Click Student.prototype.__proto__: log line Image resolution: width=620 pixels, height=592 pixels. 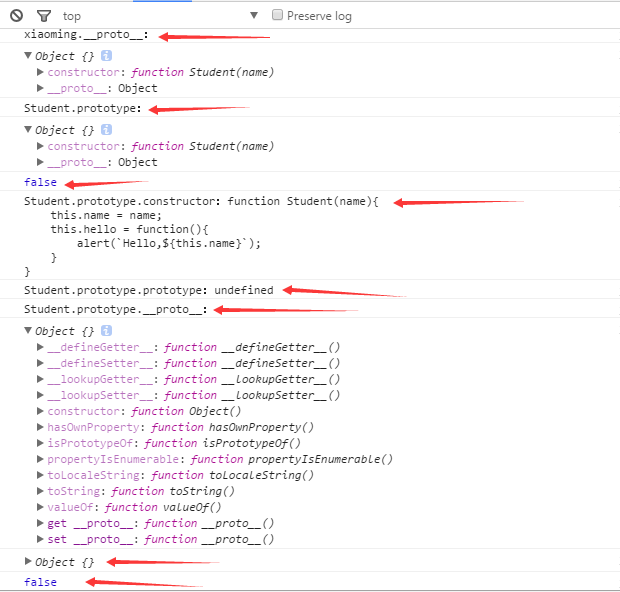pyautogui.click(x=115, y=309)
